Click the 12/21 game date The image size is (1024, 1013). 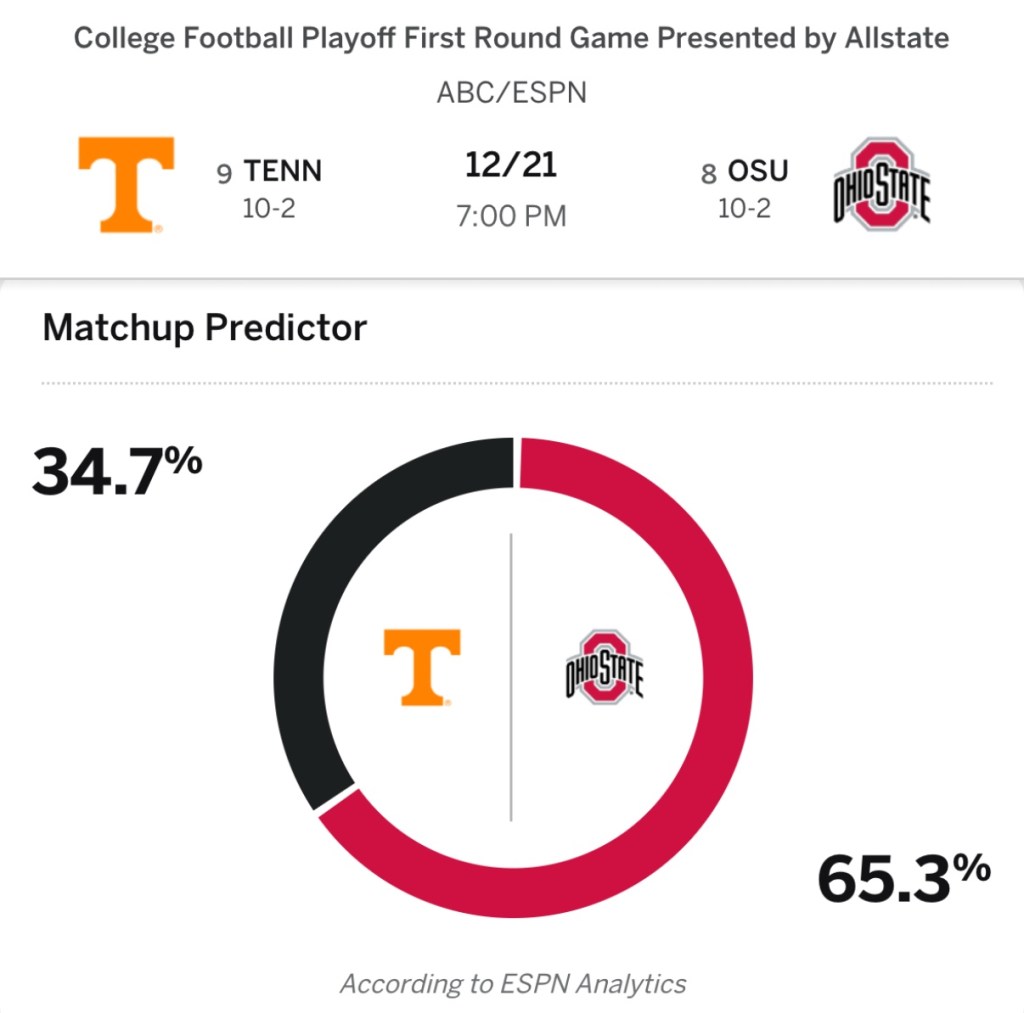(x=511, y=165)
